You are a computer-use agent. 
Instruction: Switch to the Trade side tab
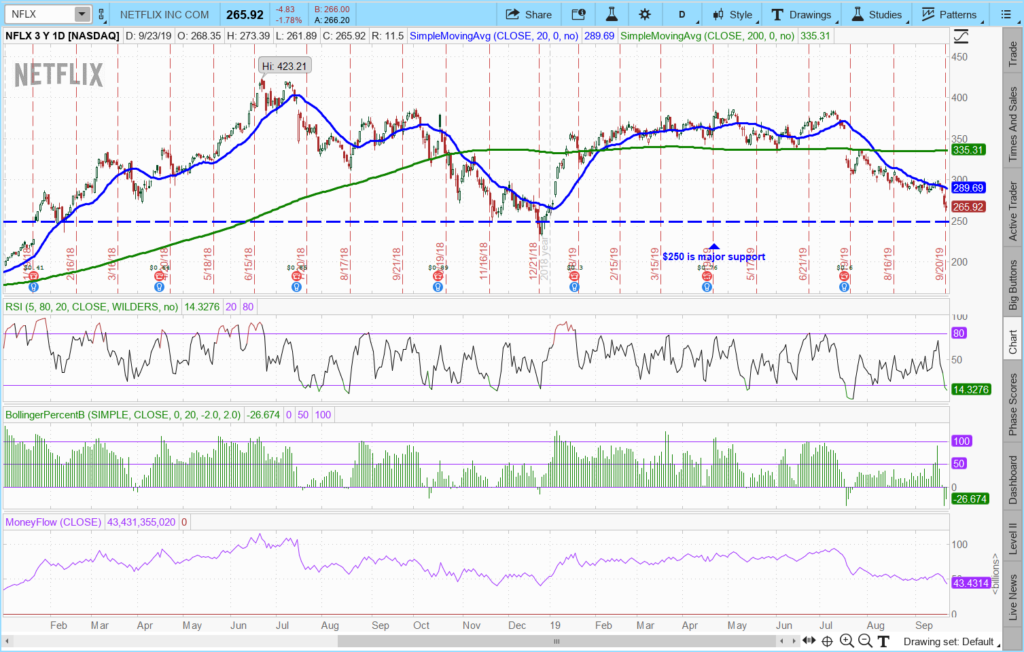point(1013,51)
